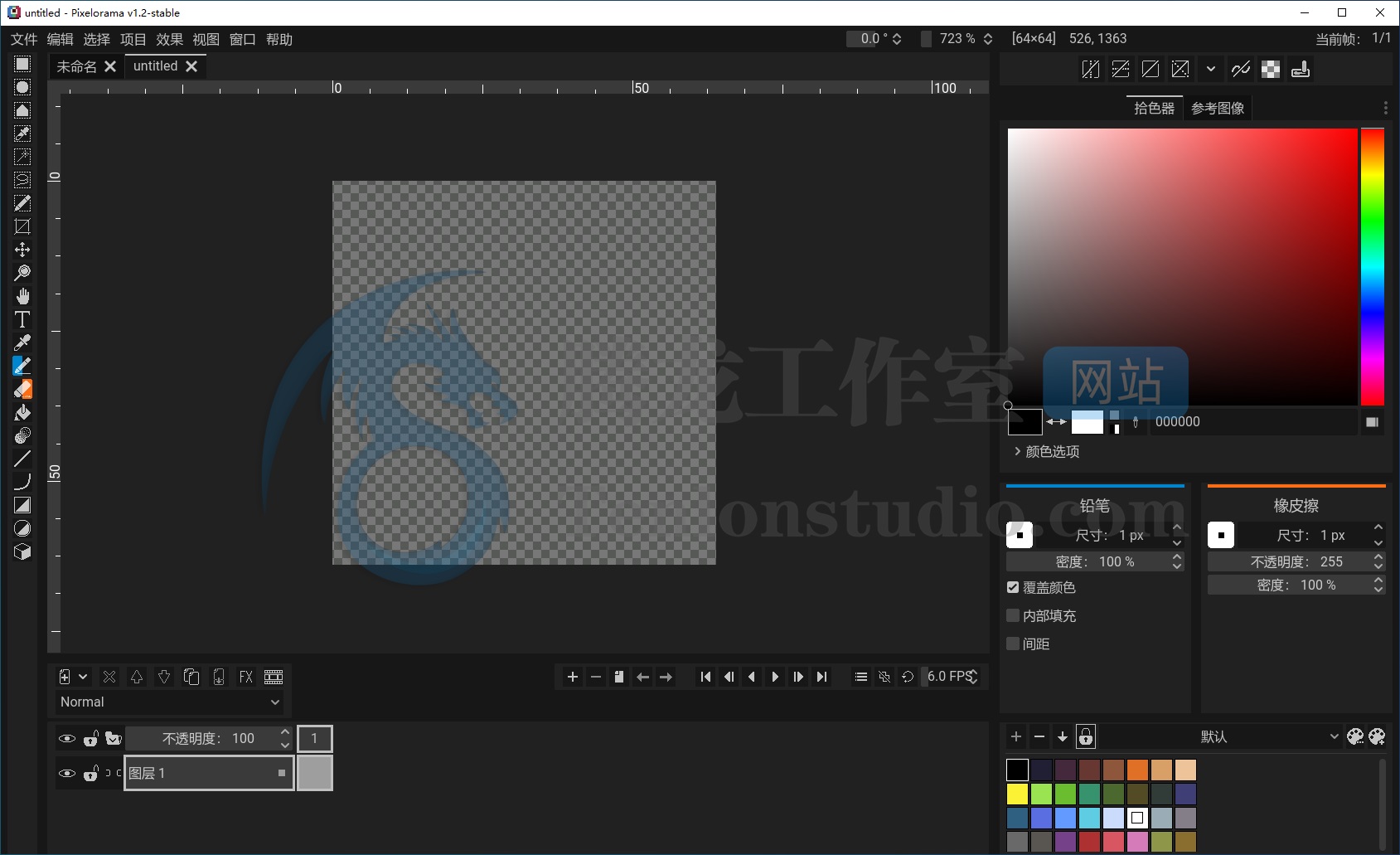This screenshot has width=1400, height=855.
Task: Increase the pencil 尺寸 value
Action: click(x=1177, y=528)
